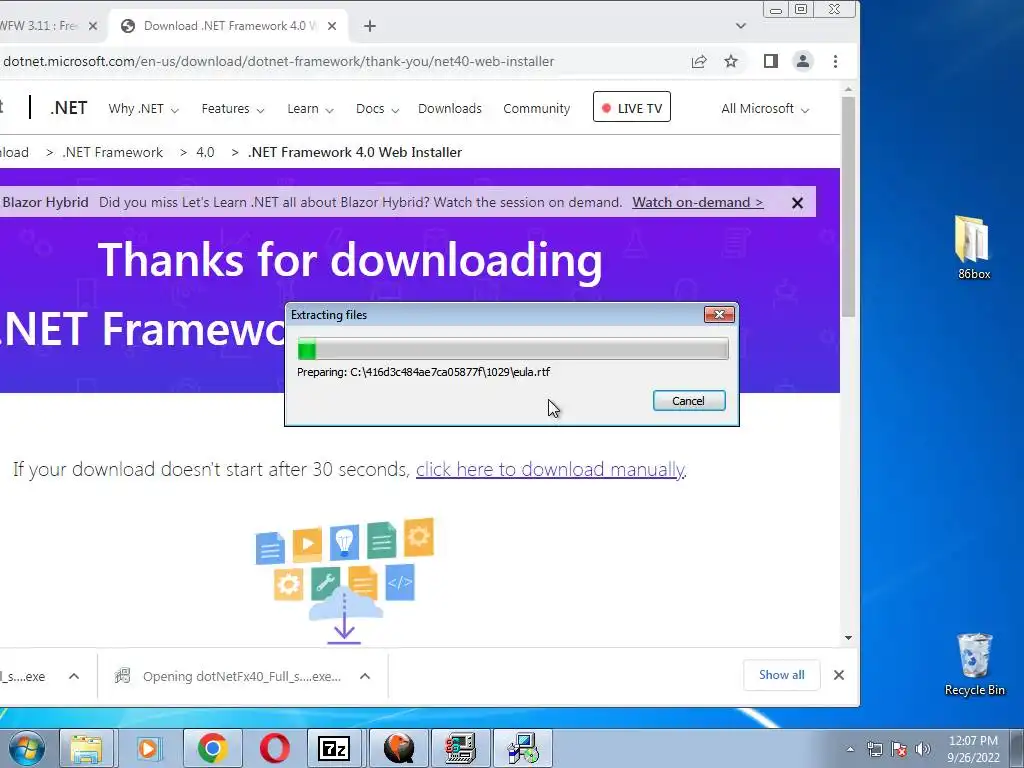Launch Windows Media Player from taskbar
The width and height of the screenshot is (1024, 768).
click(148, 748)
